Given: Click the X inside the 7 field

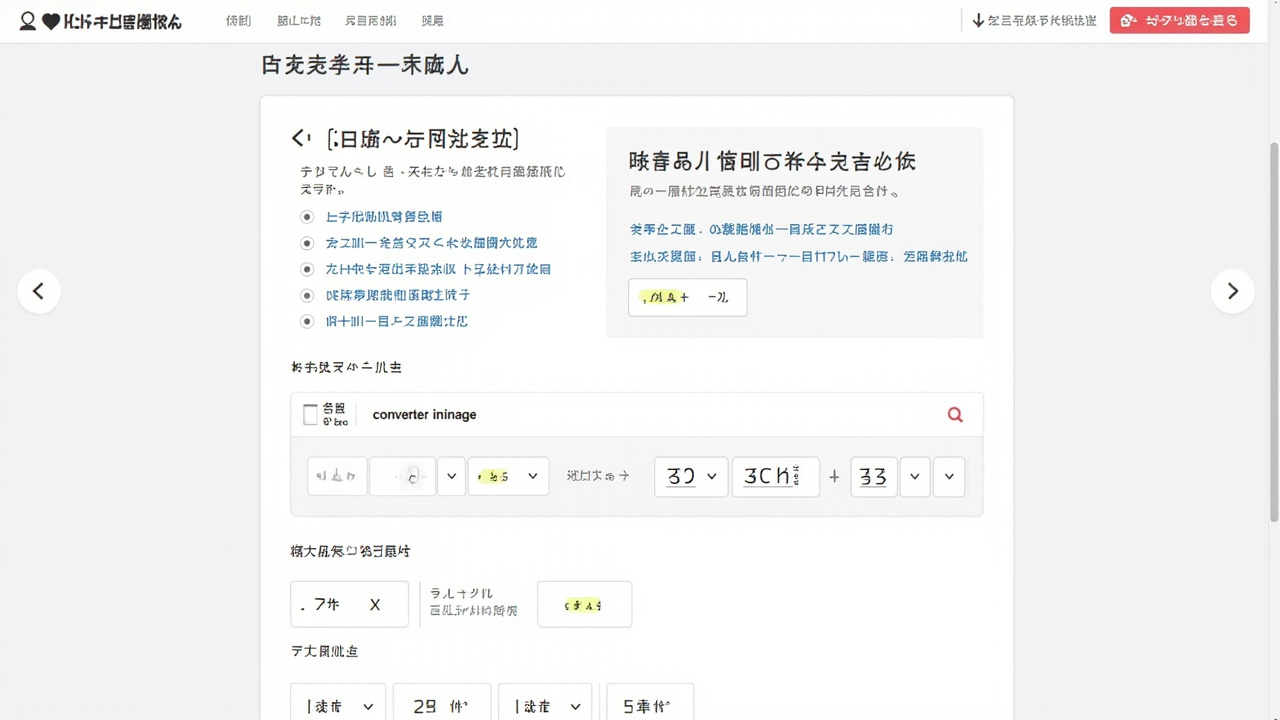Looking at the screenshot, I should pyautogui.click(x=375, y=604).
